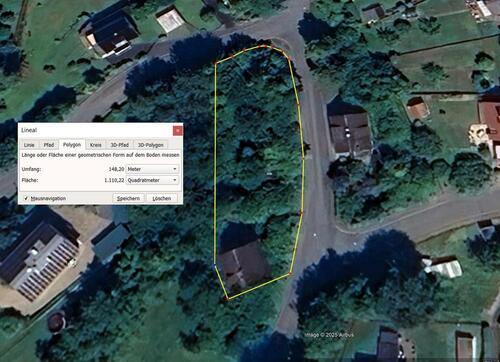Click the Löschen button
This screenshot has width=500, height=362.
tap(162, 198)
